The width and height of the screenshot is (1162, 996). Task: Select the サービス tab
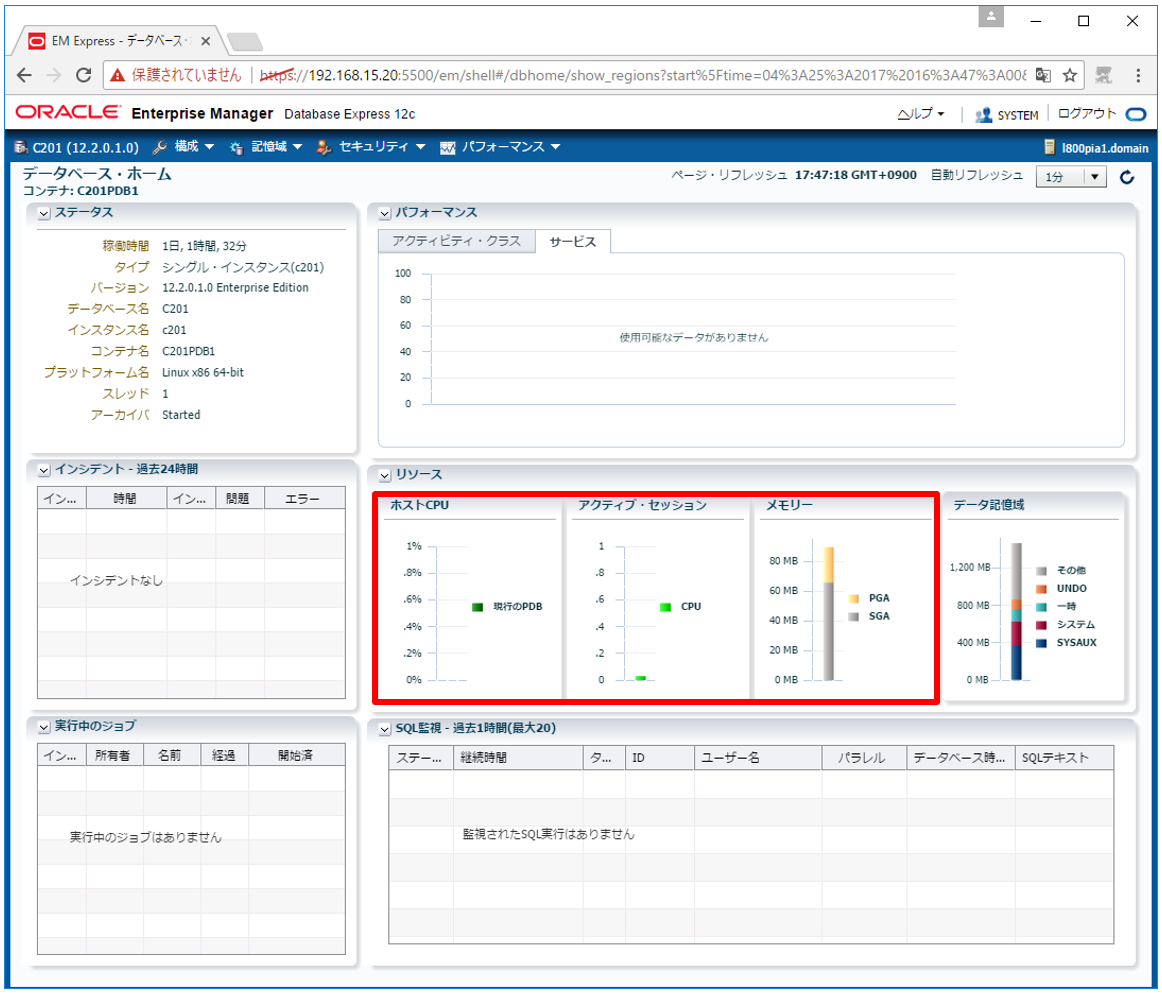point(573,242)
